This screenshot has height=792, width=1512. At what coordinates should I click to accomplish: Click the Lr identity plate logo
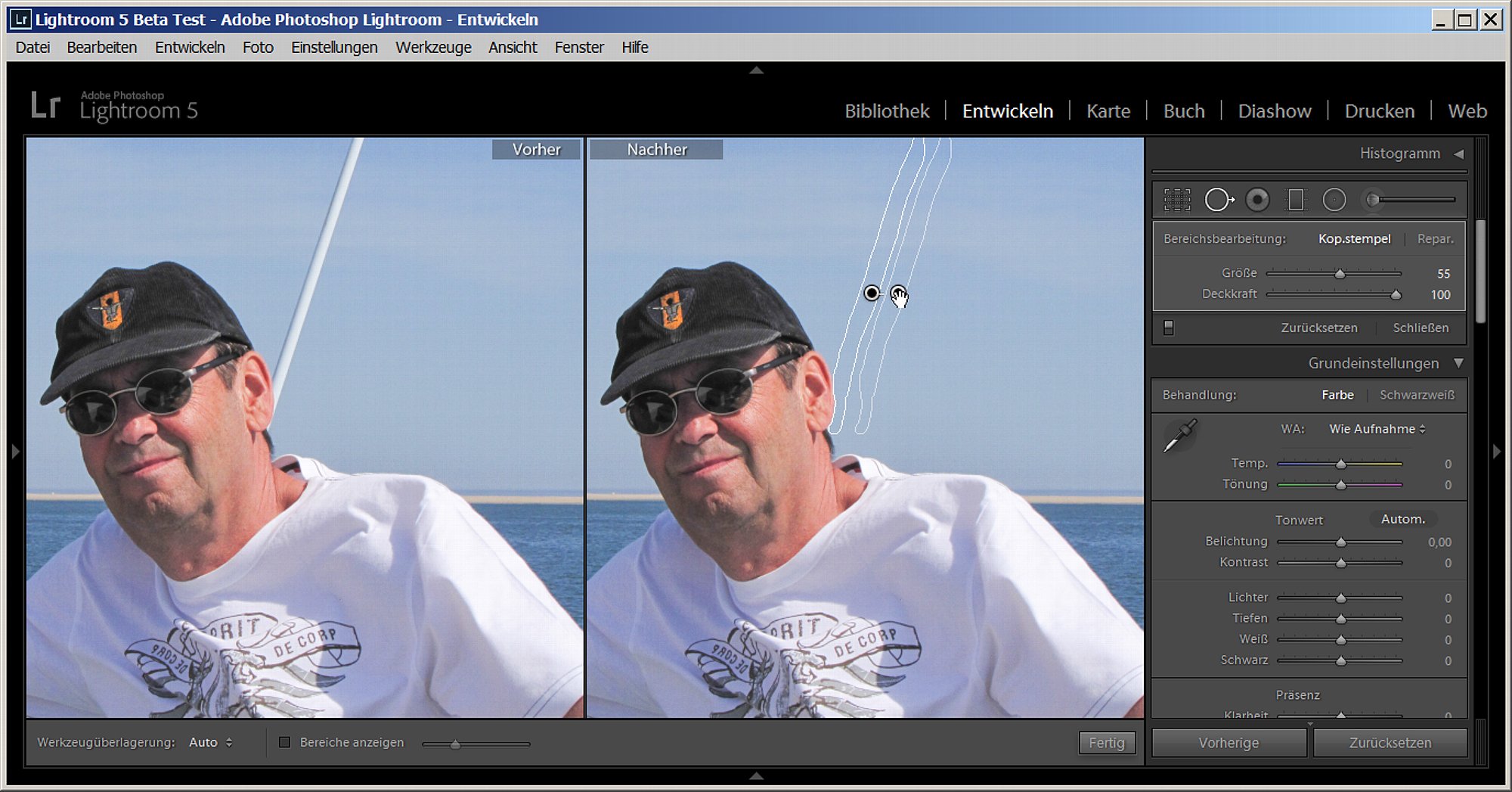tap(45, 105)
